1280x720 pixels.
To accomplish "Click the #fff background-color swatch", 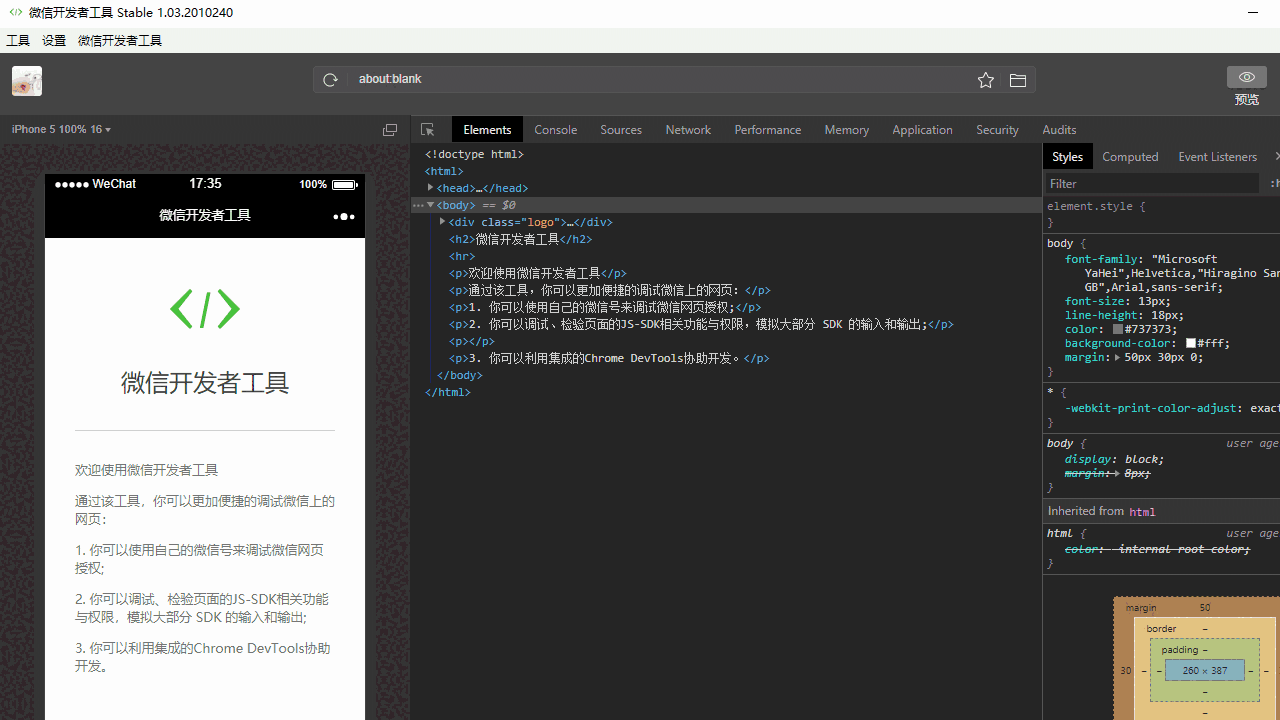I will [1191, 343].
